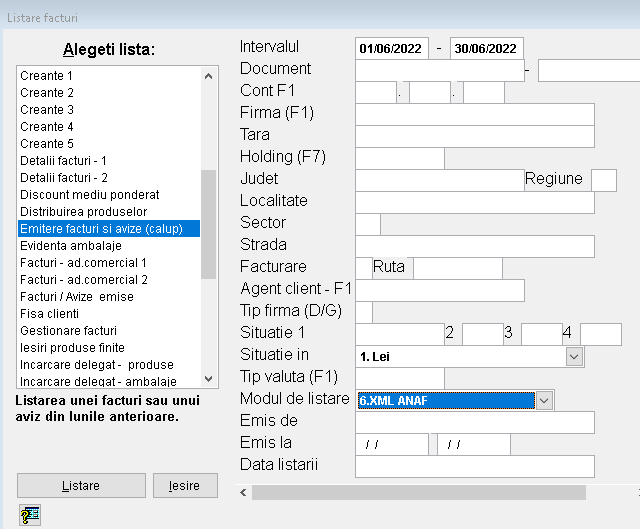Viewport: 640px width, 529px height.
Task: Click the first Document input field
Action: [x=440, y=71]
